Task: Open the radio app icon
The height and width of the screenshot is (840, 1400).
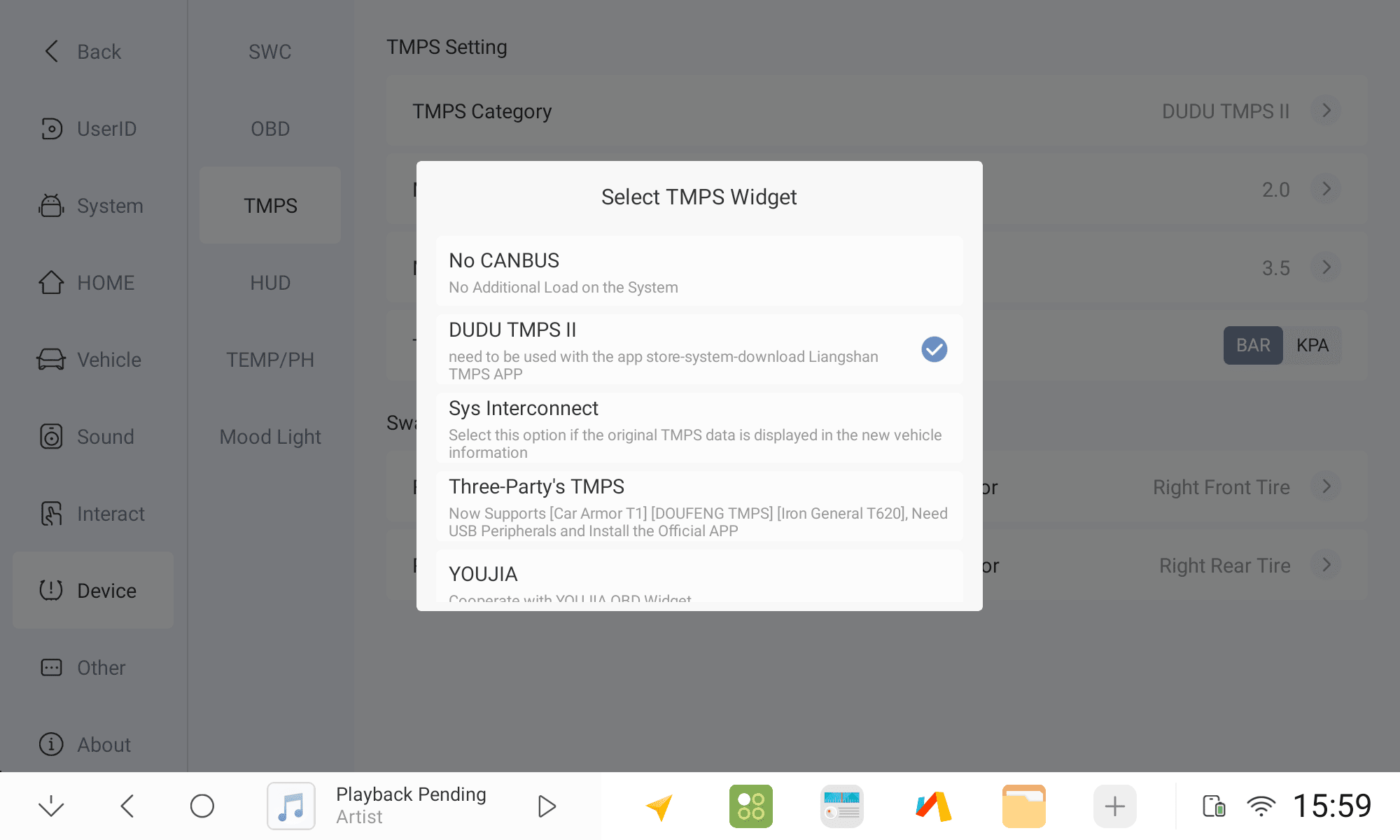Action: (842, 806)
